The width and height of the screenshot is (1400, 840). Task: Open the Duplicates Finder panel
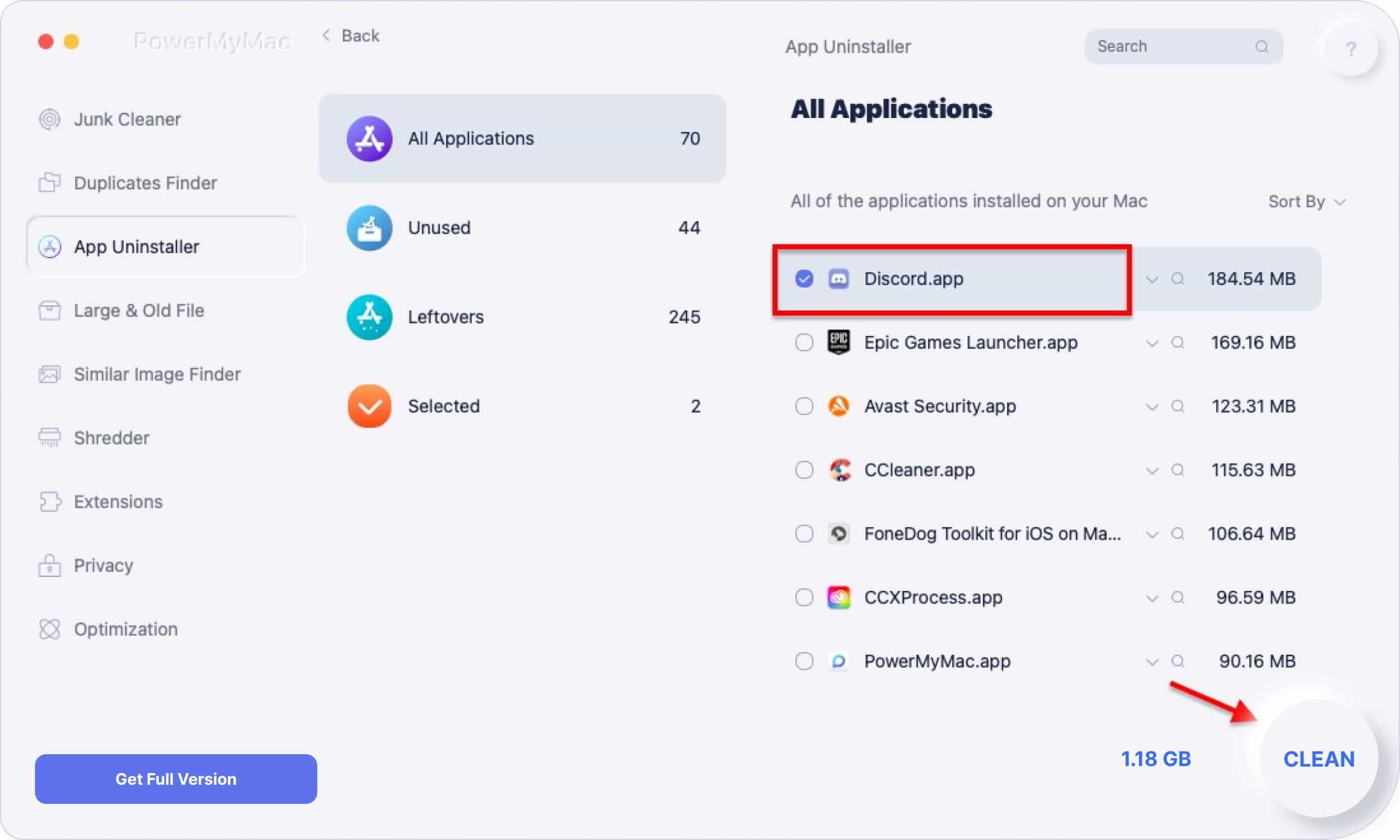pyautogui.click(x=144, y=182)
